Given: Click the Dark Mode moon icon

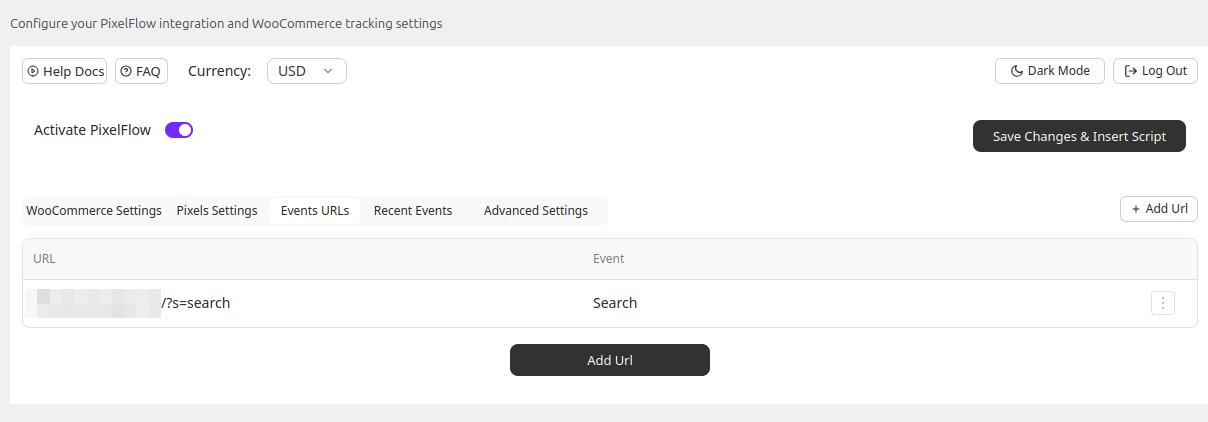Looking at the screenshot, I should [x=1016, y=71].
